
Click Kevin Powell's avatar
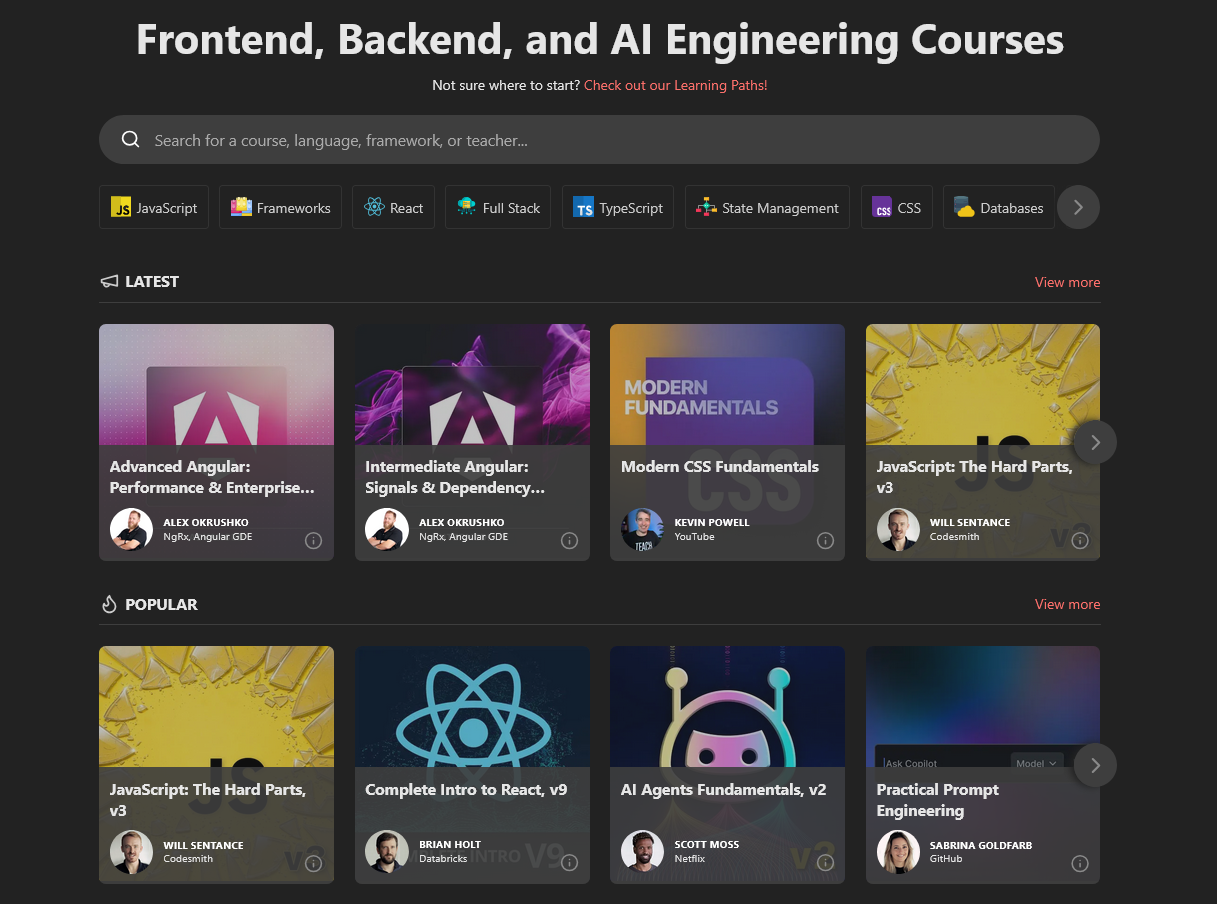642,529
